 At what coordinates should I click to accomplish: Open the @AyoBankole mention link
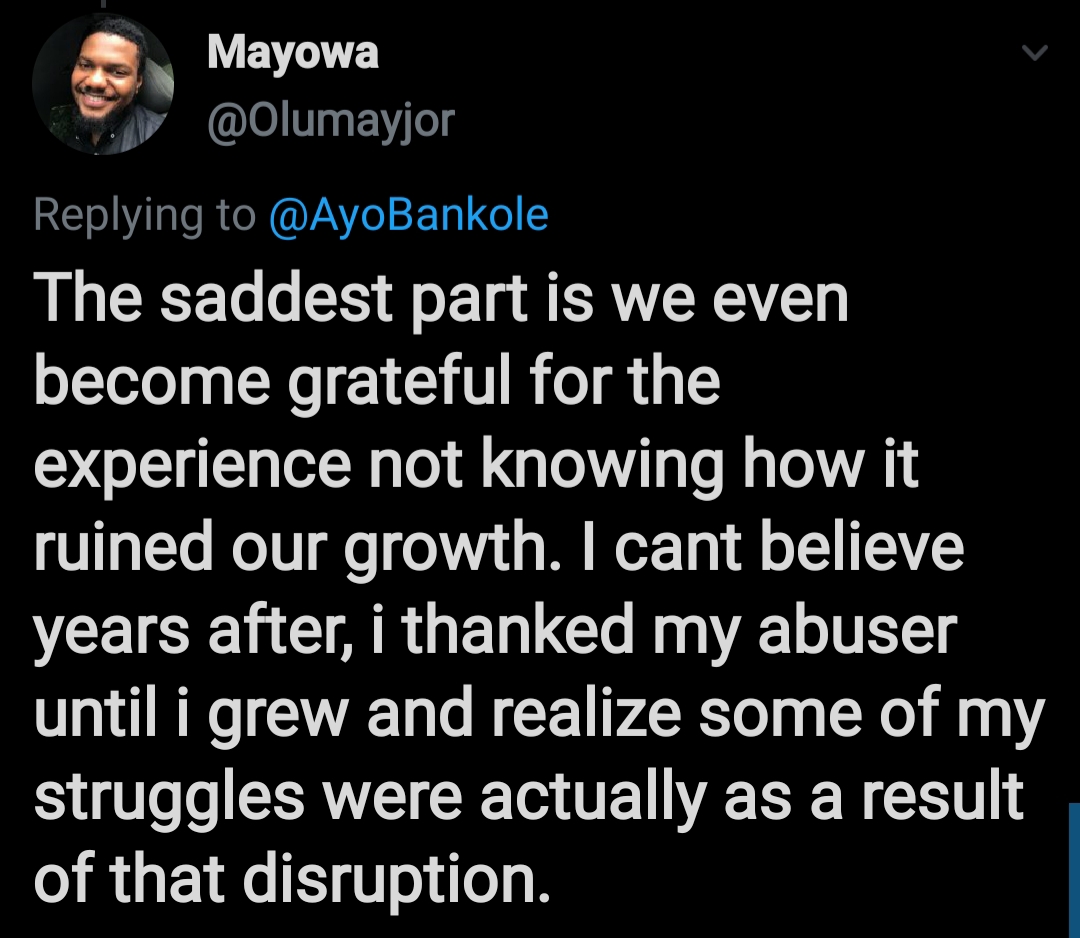(408, 214)
